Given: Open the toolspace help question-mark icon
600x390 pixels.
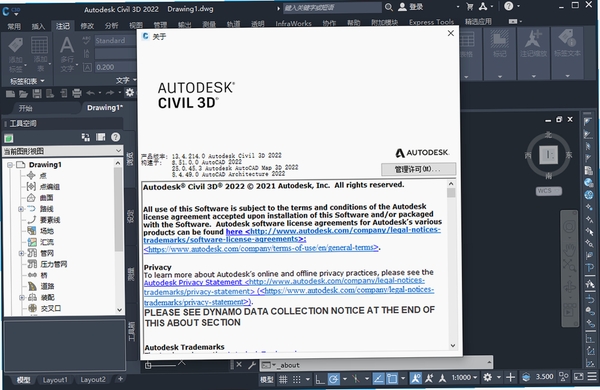Looking at the screenshot, I should click(116, 137).
